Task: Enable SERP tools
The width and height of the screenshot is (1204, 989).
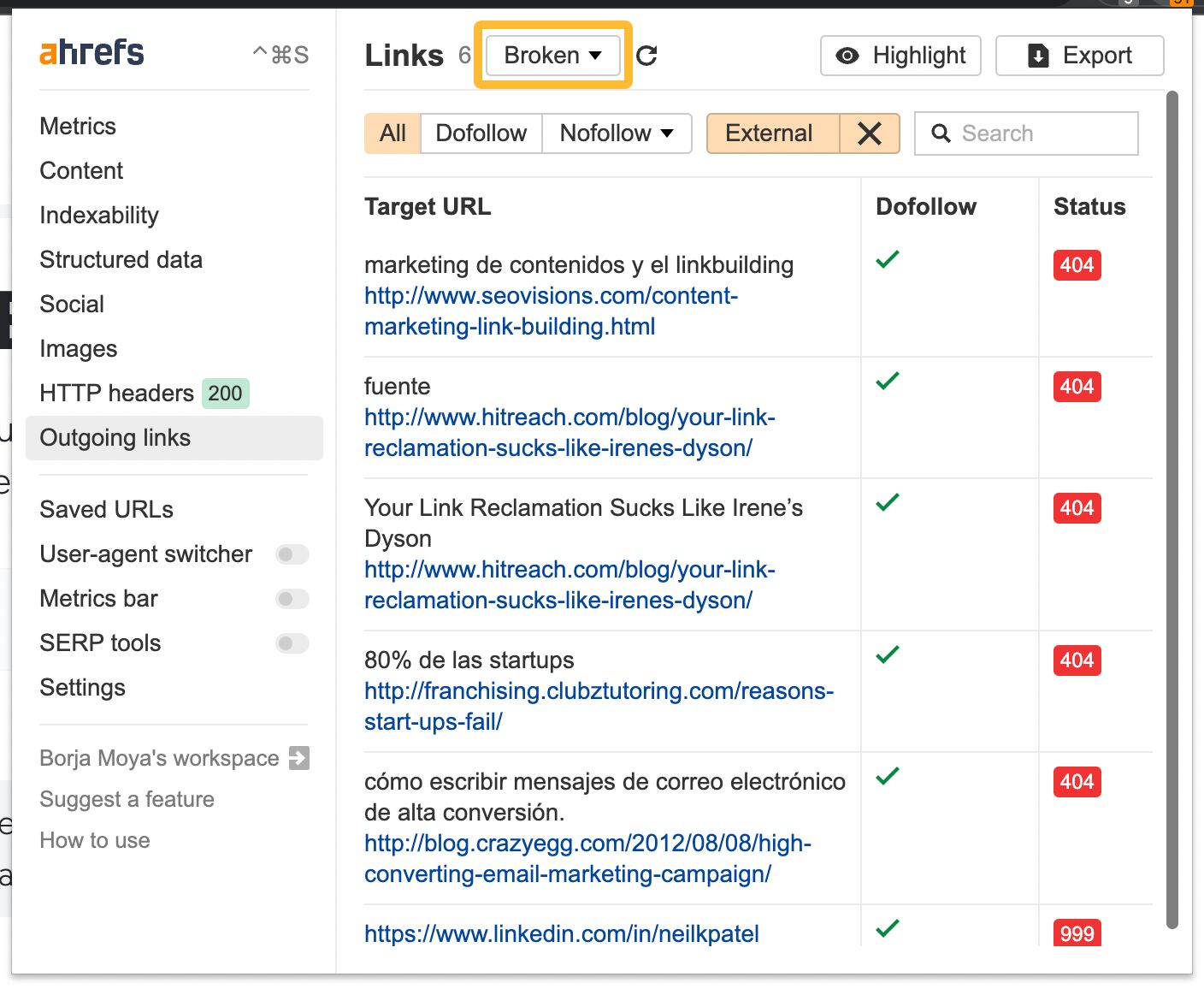Action: click(x=292, y=643)
